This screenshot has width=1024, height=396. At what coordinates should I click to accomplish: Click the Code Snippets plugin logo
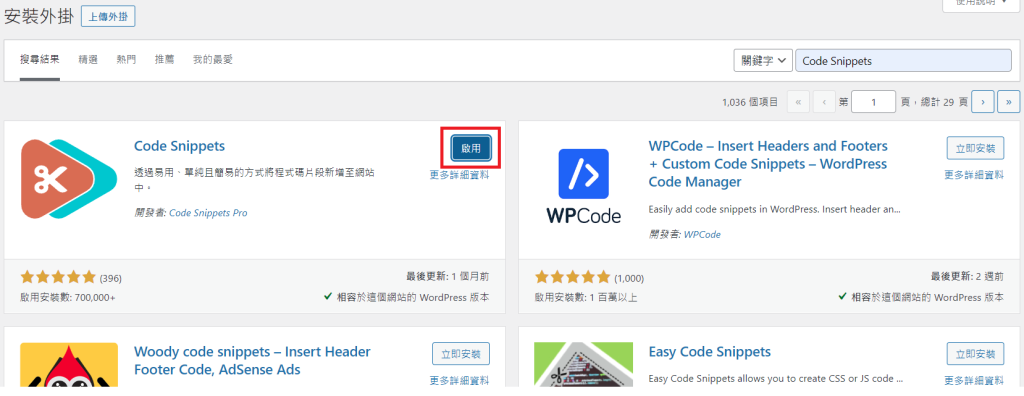69,179
